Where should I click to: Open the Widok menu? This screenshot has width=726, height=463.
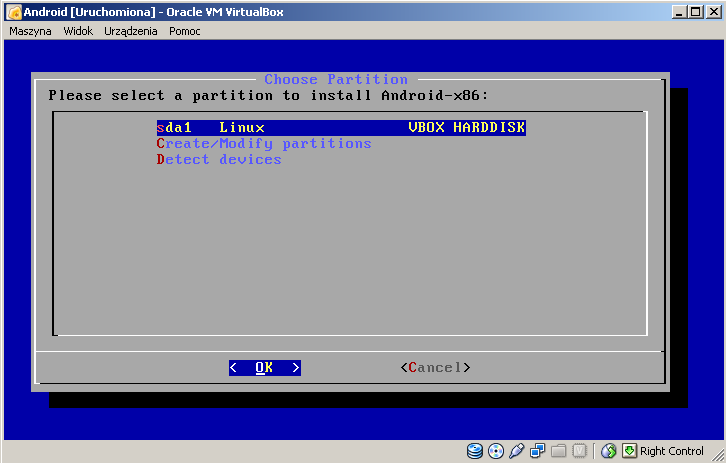click(78, 31)
